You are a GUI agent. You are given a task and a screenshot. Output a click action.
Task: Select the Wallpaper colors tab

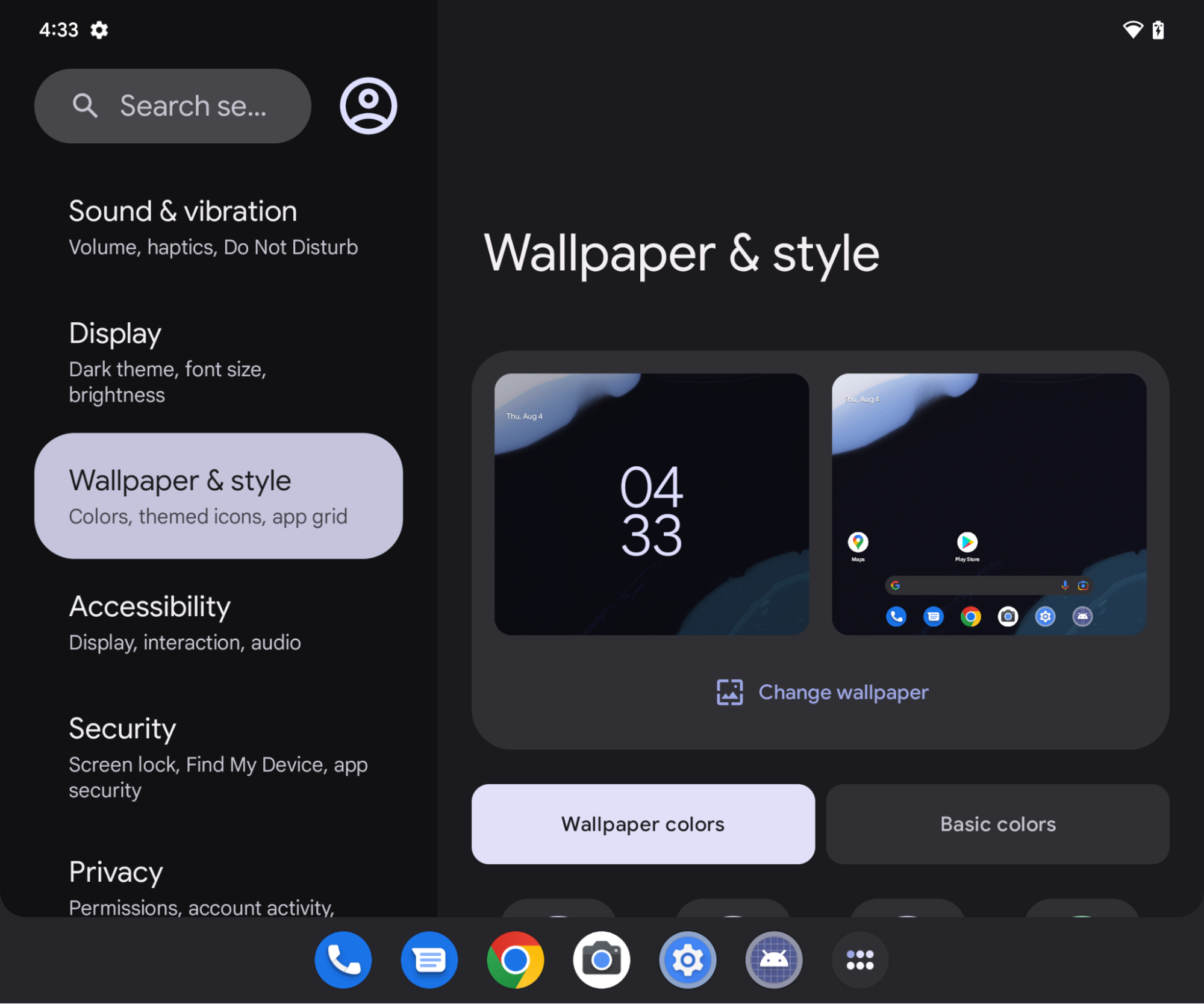[643, 823]
